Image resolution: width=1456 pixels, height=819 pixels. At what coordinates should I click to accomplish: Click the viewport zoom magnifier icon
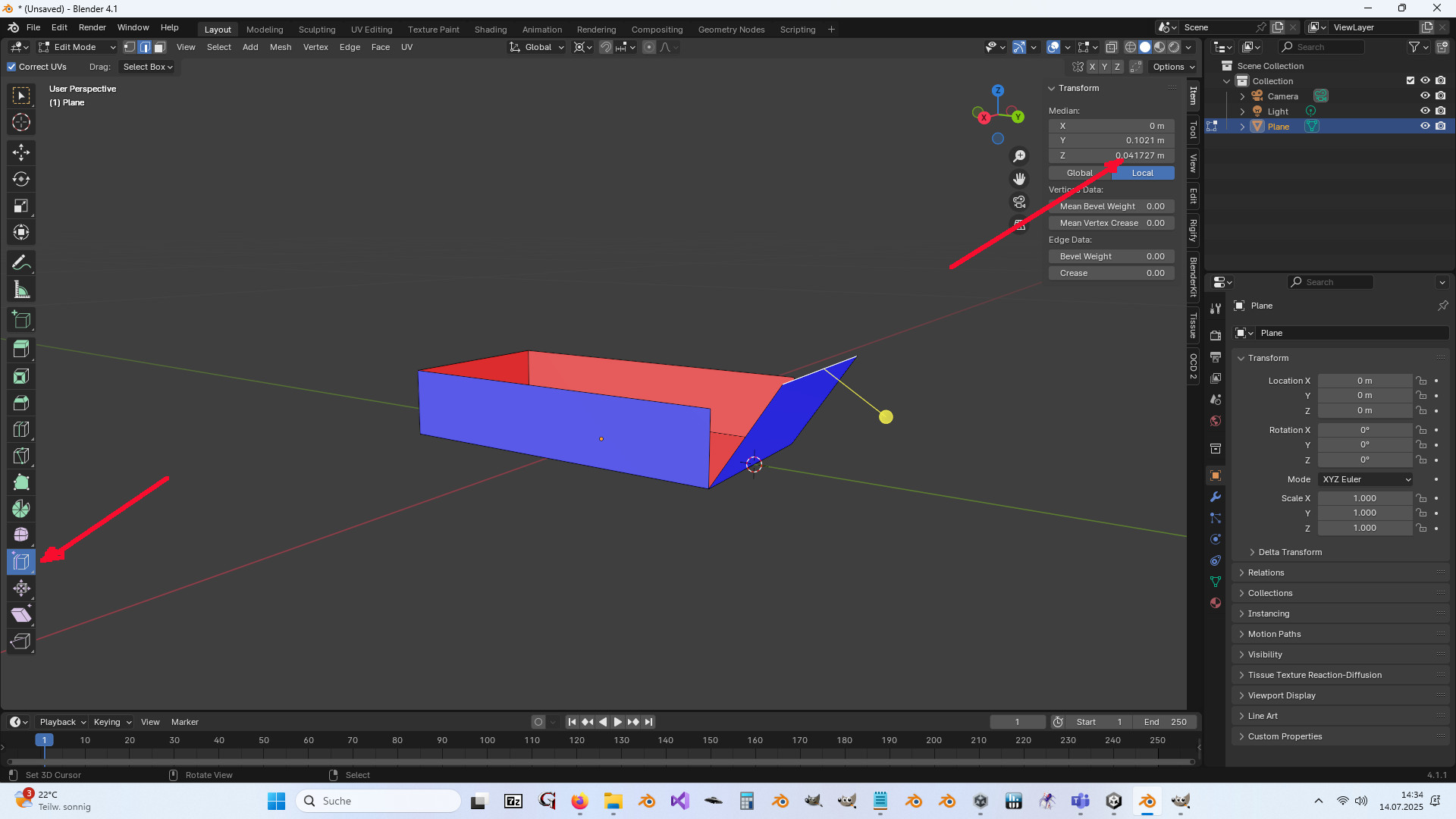(1019, 155)
